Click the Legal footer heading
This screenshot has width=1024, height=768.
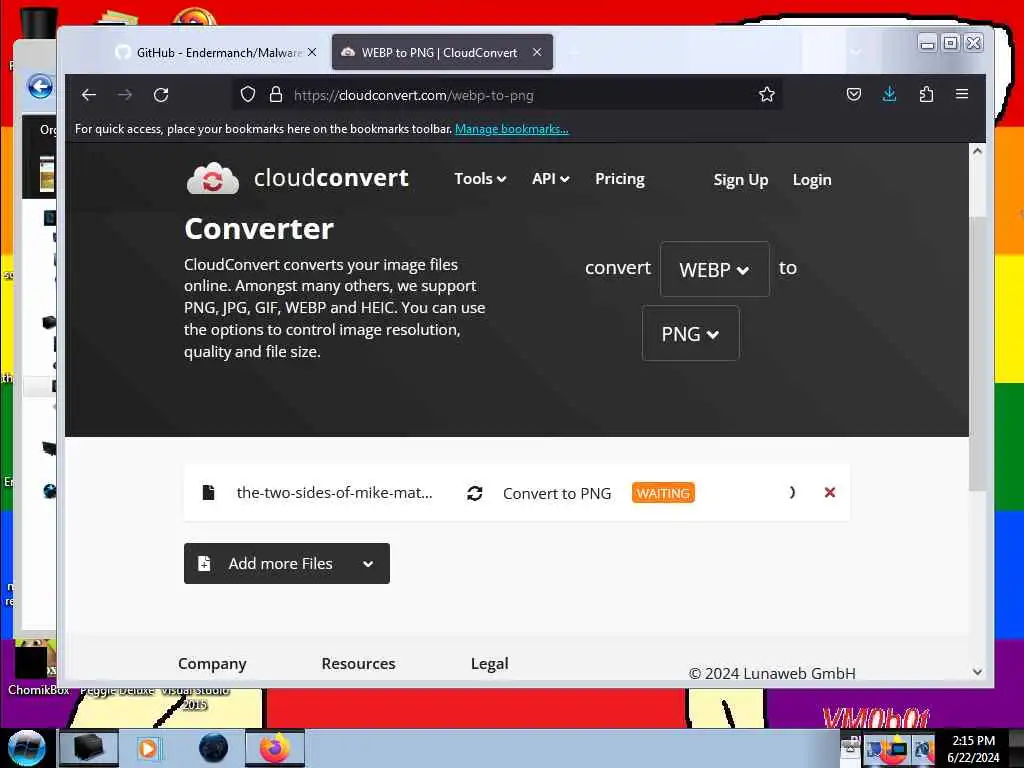tap(490, 664)
